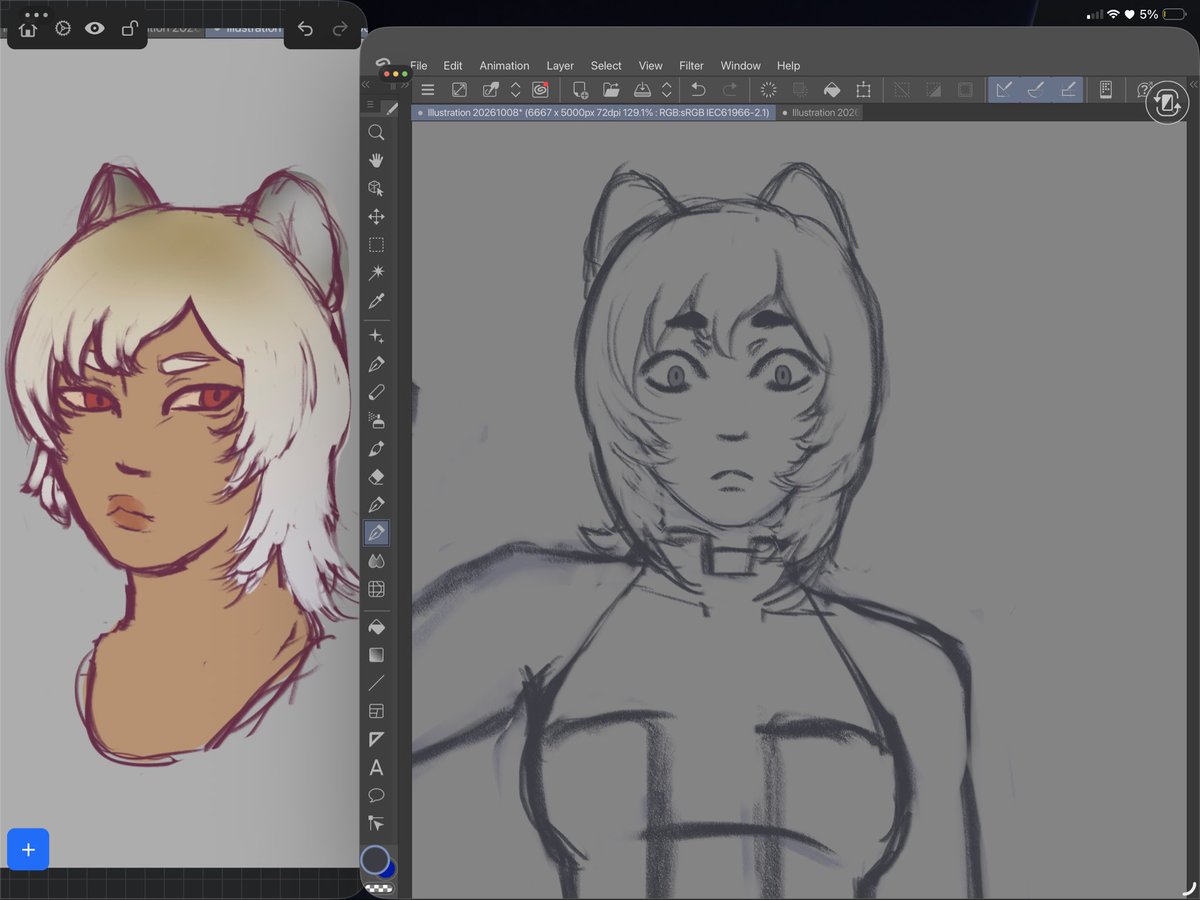1200x900 pixels.
Task: Select the Airbrush tool
Action: click(376, 420)
